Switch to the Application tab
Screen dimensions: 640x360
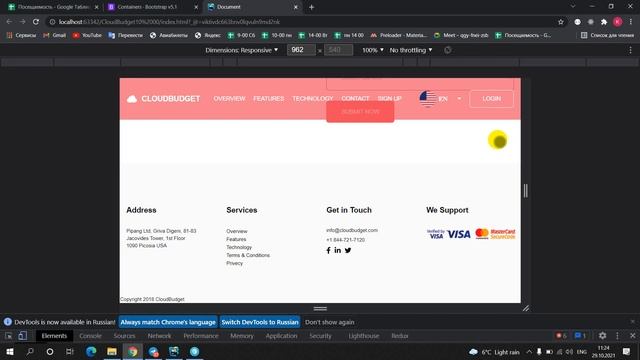click(281, 336)
